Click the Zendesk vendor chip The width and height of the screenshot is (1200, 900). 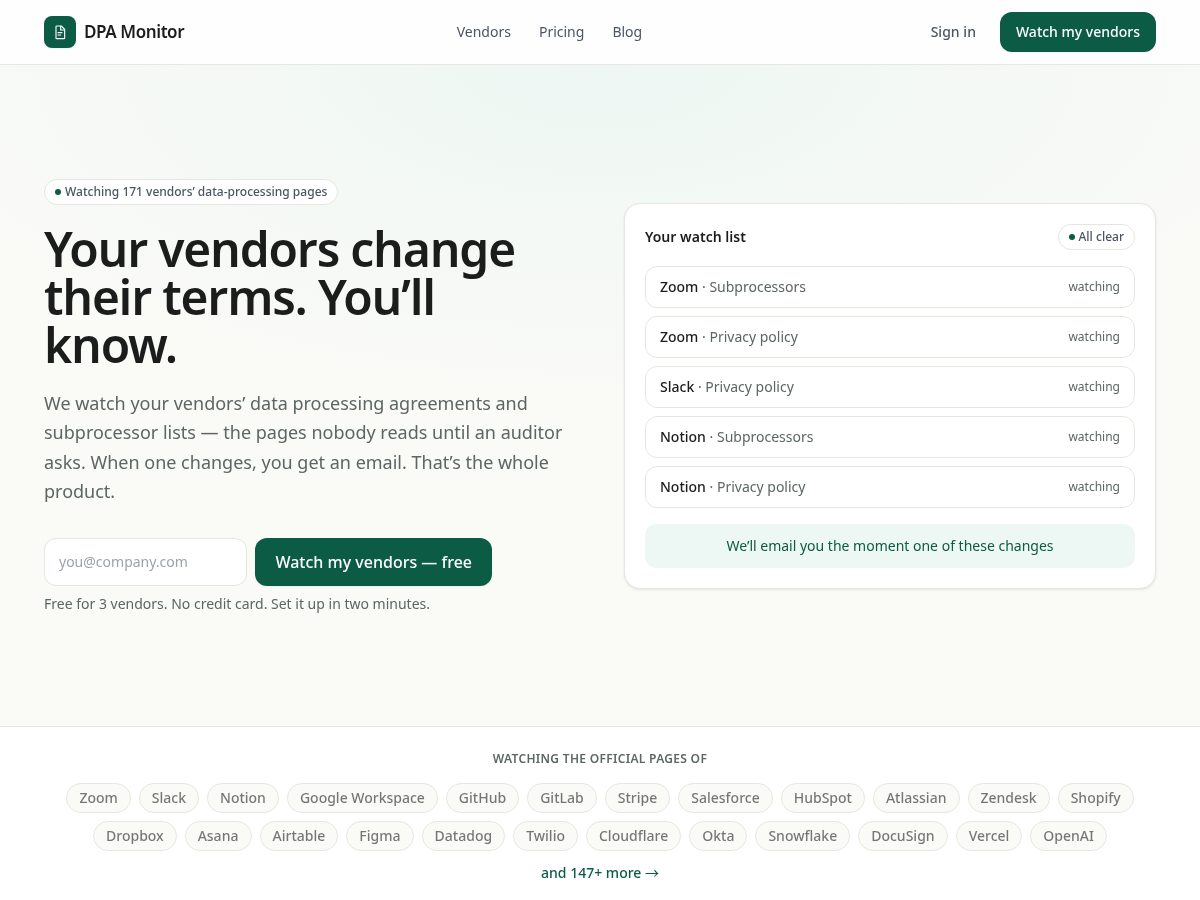1009,798
